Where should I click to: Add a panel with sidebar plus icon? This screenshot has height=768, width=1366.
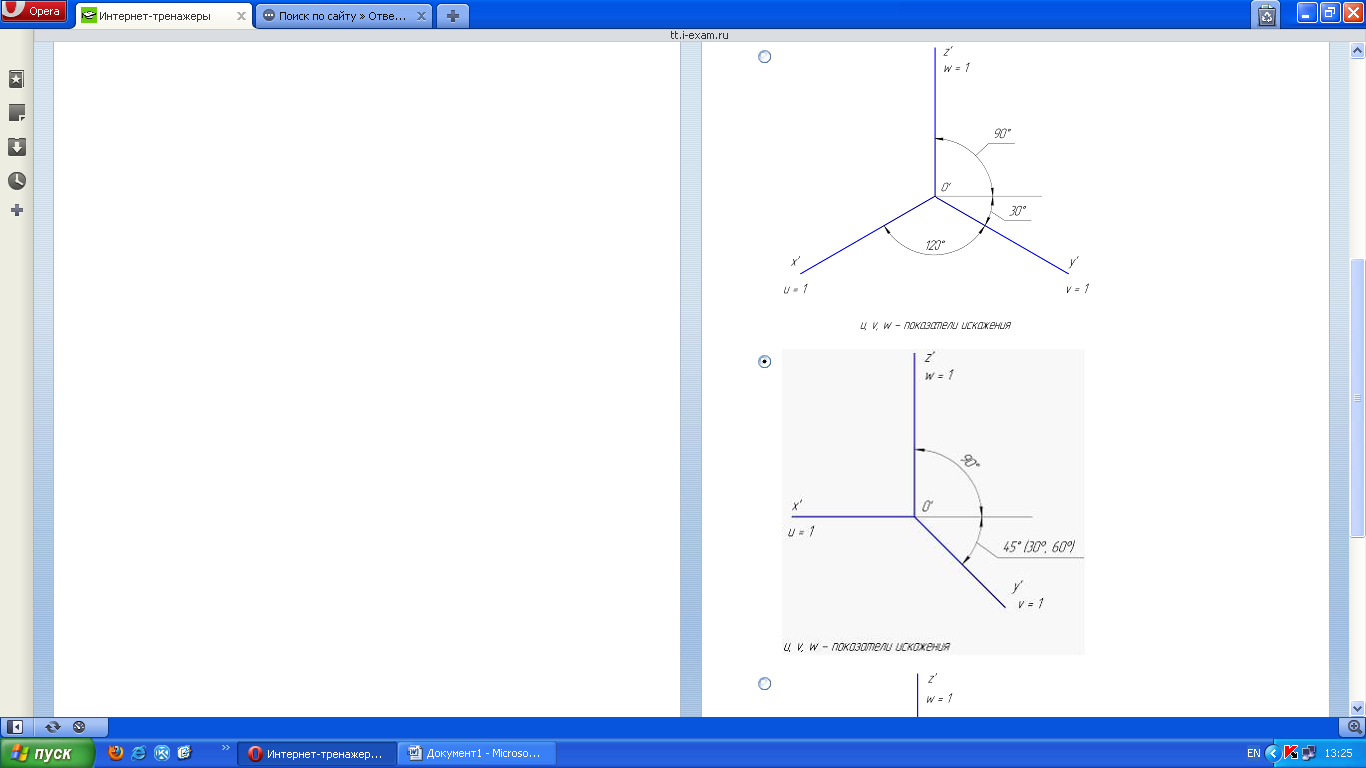pos(16,210)
